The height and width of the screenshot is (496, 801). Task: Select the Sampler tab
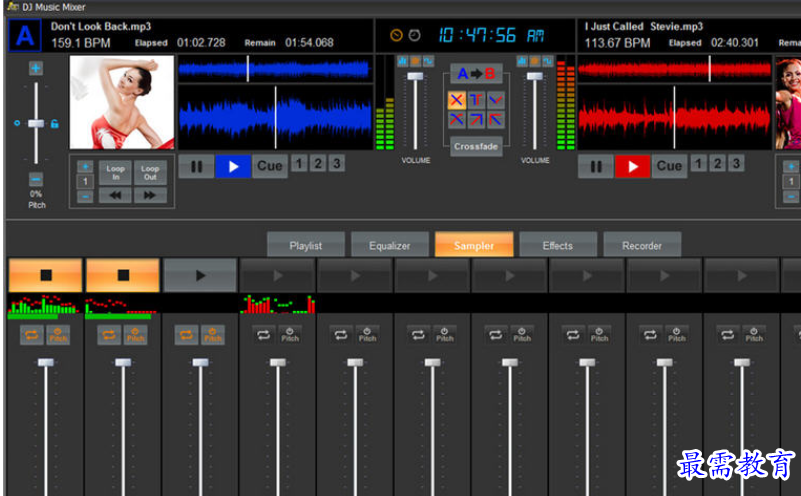point(474,245)
